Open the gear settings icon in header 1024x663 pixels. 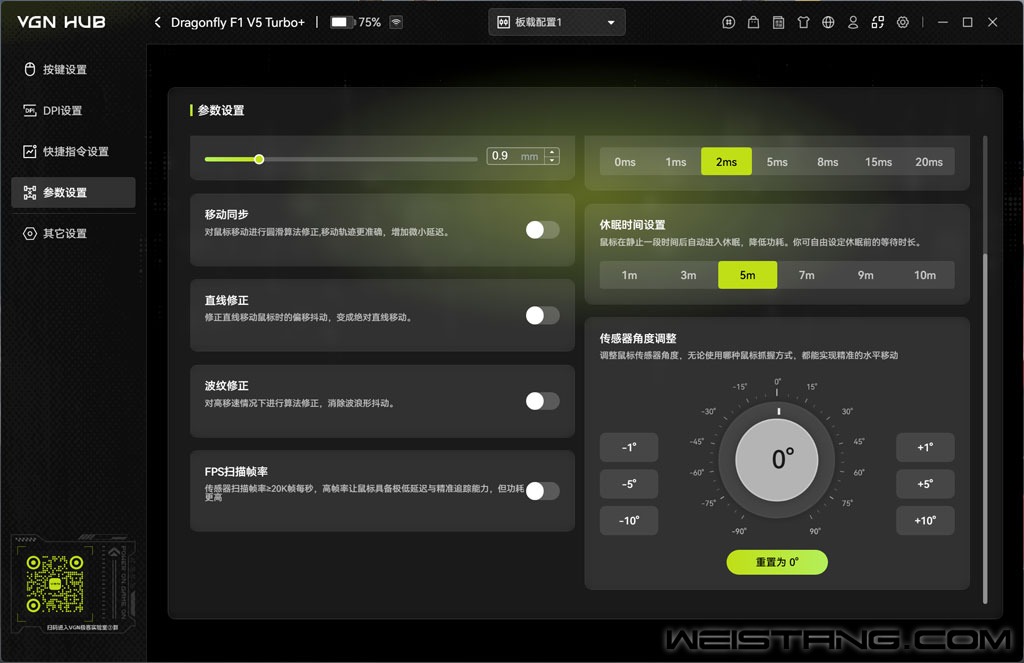pos(903,22)
